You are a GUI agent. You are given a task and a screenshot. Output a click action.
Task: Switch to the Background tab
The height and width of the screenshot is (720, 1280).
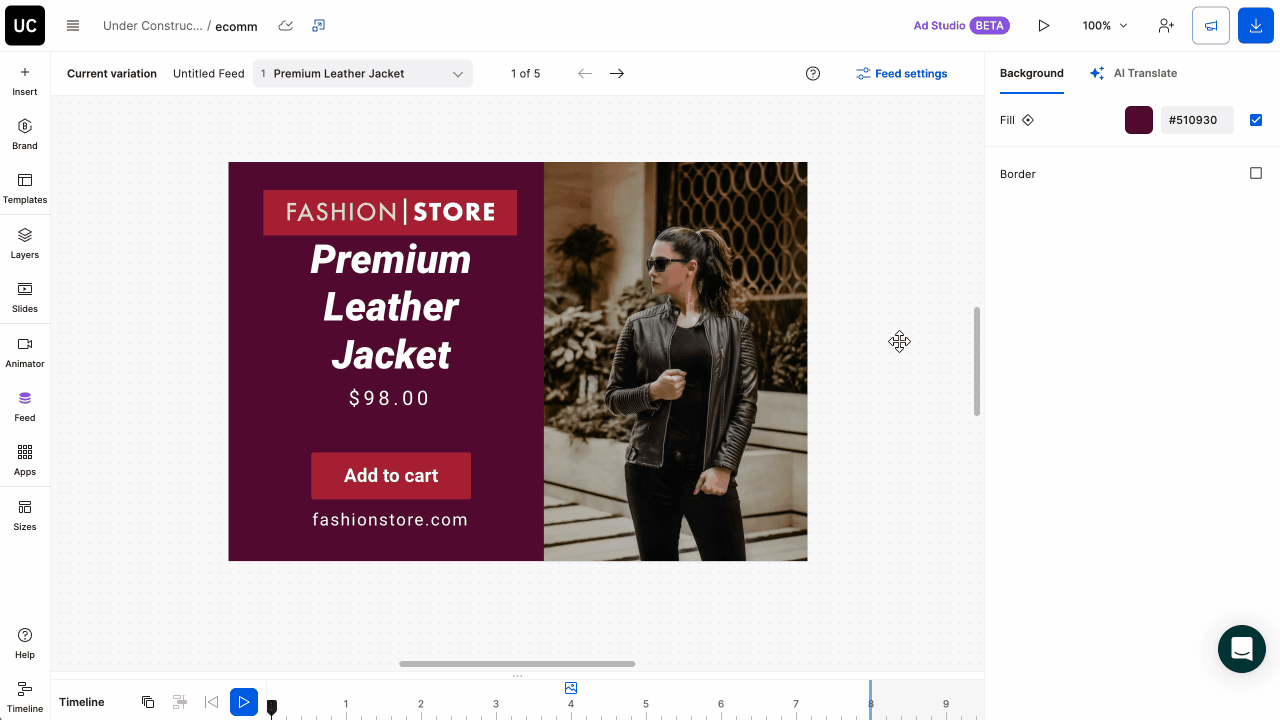pos(1031,73)
